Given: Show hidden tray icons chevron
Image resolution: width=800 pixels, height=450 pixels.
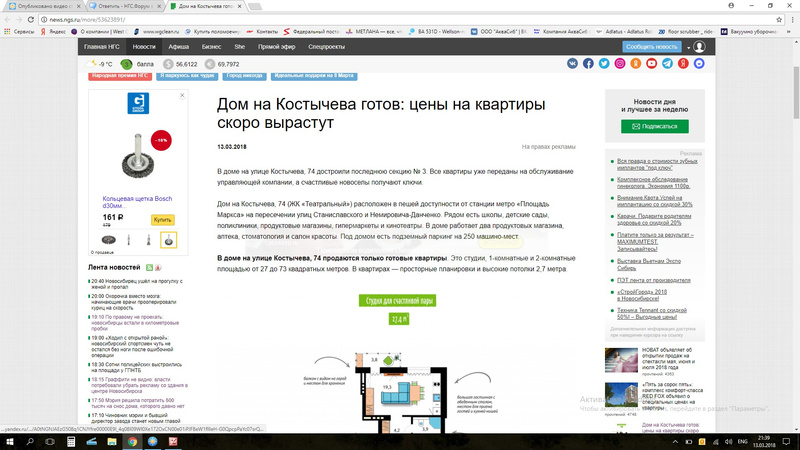Looking at the screenshot, I should click(675, 442).
